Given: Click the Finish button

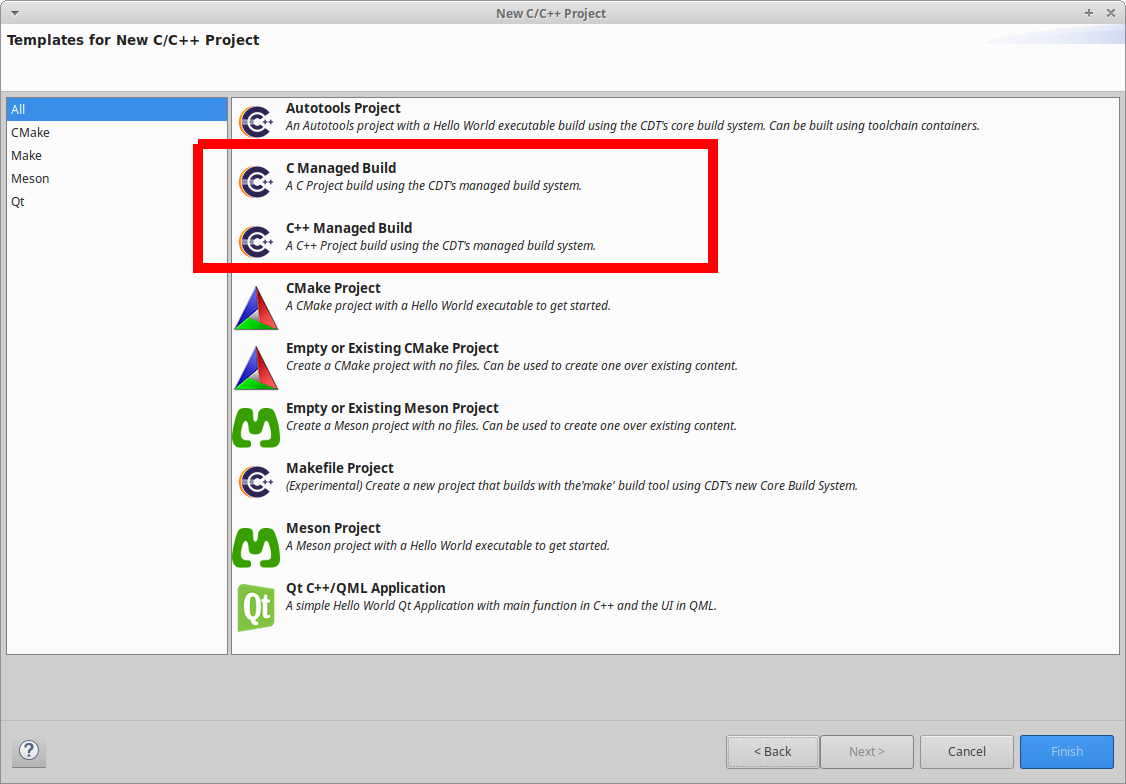Looking at the screenshot, I should pyautogui.click(x=1067, y=752).
